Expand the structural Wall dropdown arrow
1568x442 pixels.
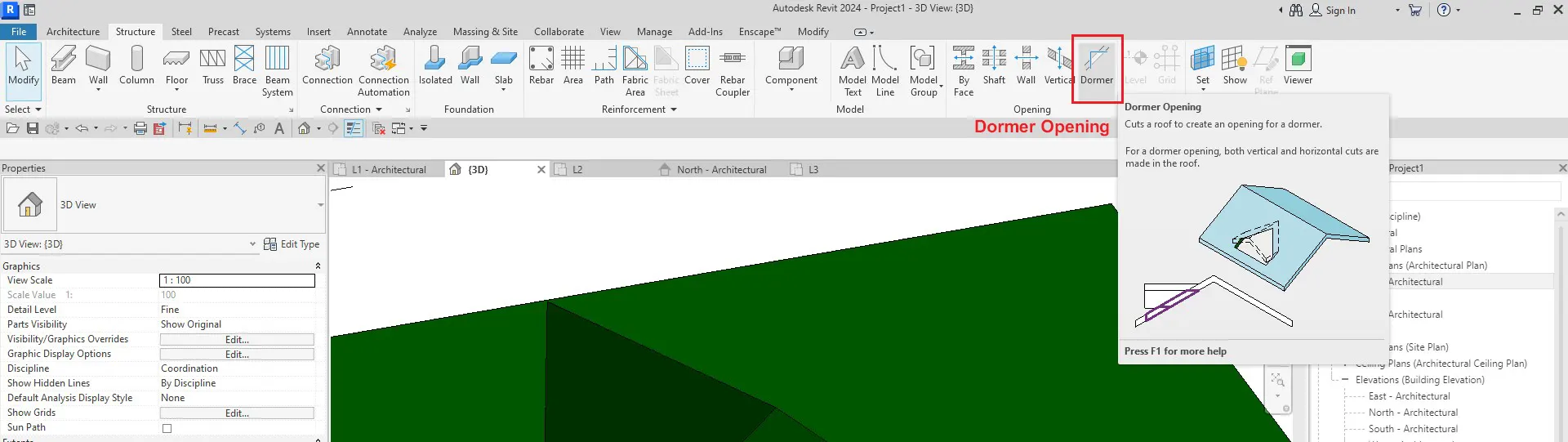[98, 89]
